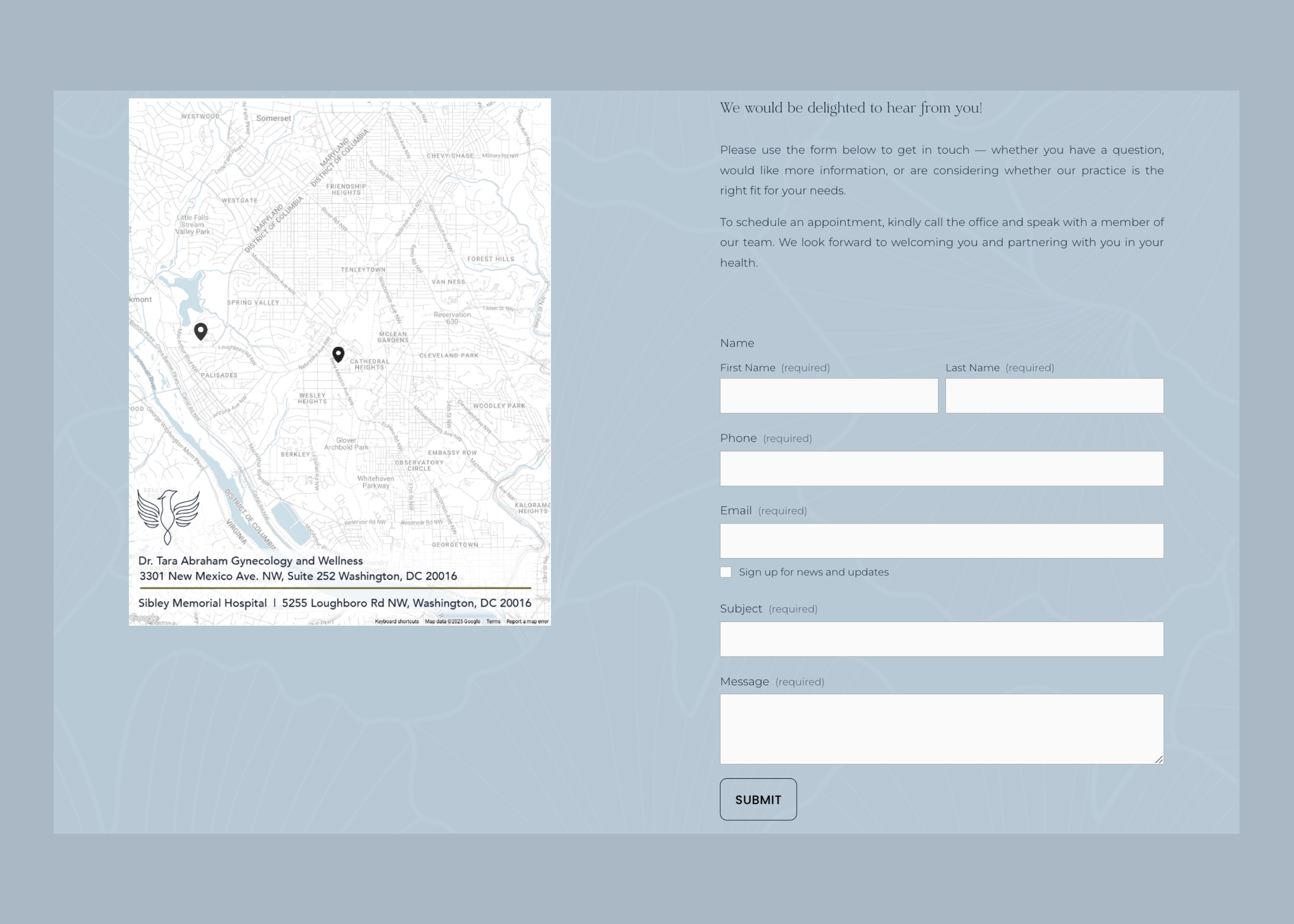Open the map Terms link
The height and width of the screenshot is (924, 1294).
(x=493, y=621)
